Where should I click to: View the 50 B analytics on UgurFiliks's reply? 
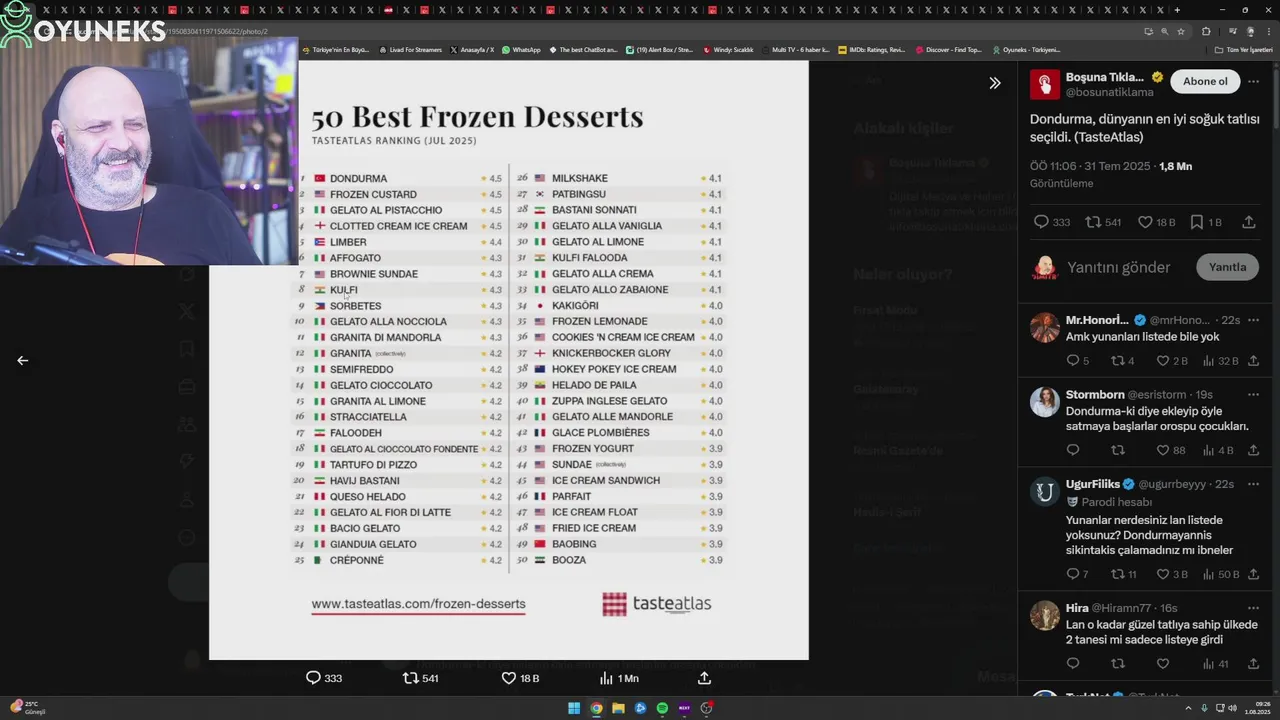[x=1220, y=574]
